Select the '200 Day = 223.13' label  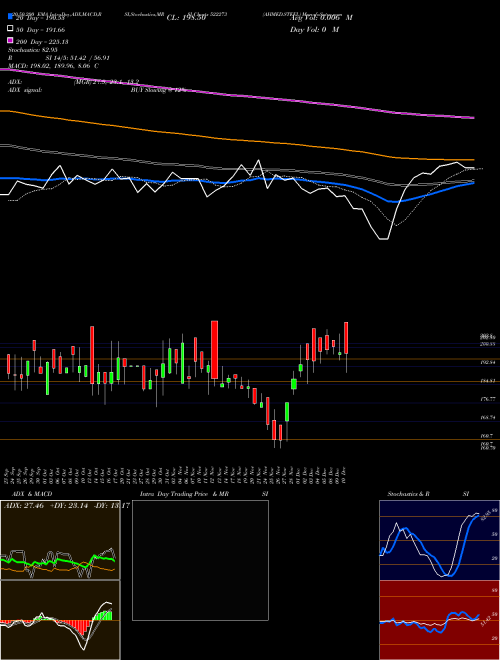tap(43, 42)
